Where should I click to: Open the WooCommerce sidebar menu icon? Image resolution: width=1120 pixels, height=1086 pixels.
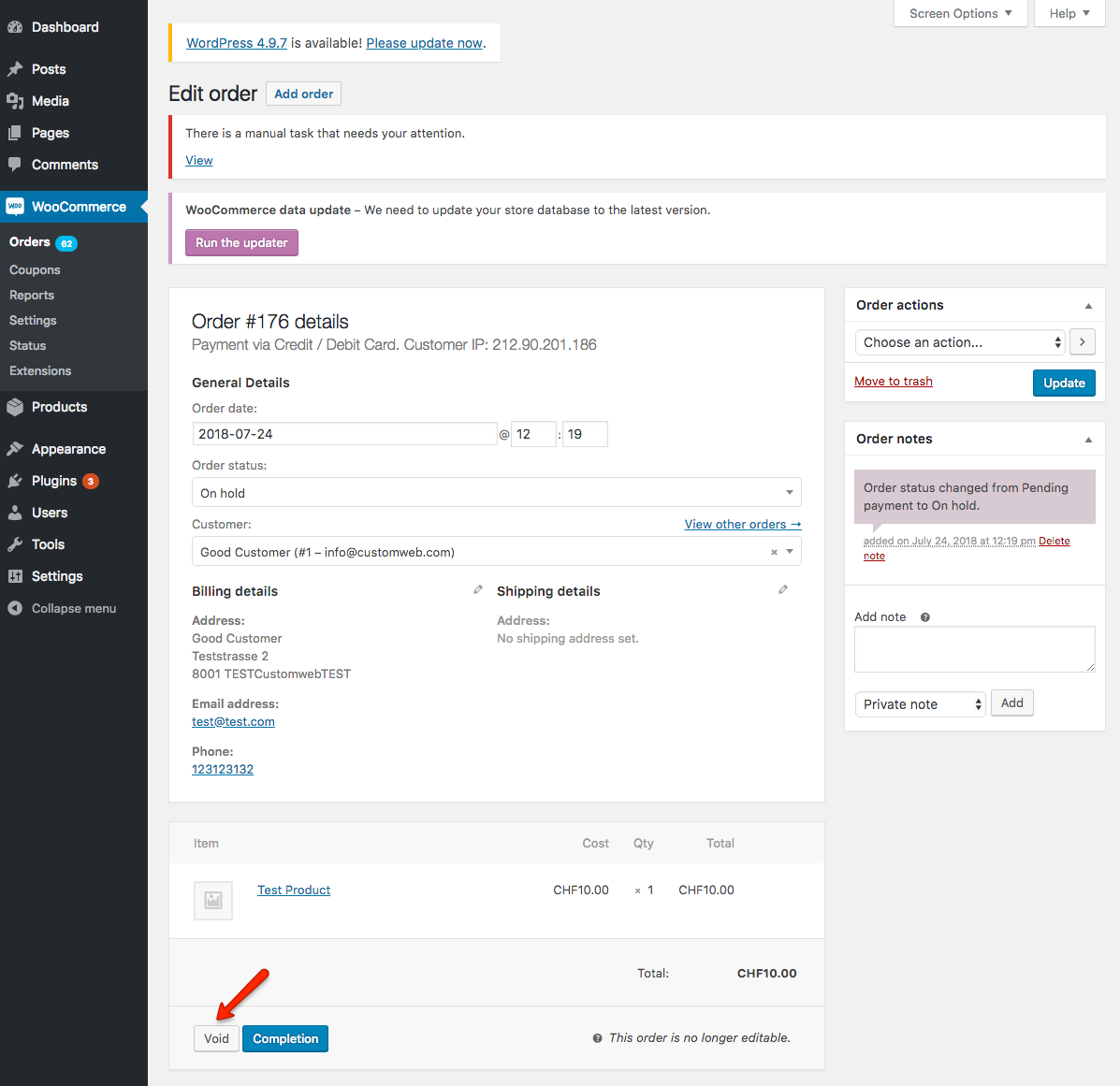coord(15,207)
